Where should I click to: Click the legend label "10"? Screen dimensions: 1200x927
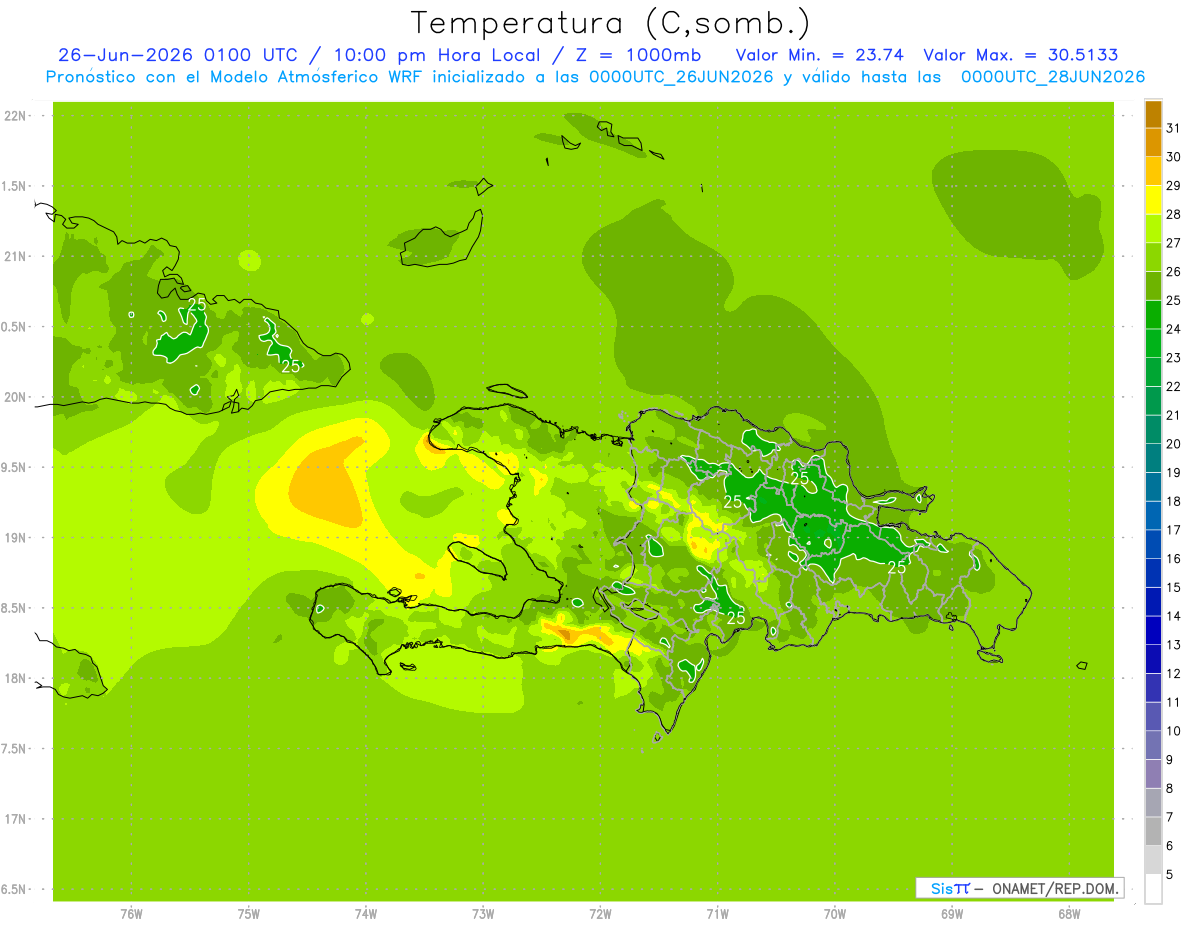(1174, 731)
